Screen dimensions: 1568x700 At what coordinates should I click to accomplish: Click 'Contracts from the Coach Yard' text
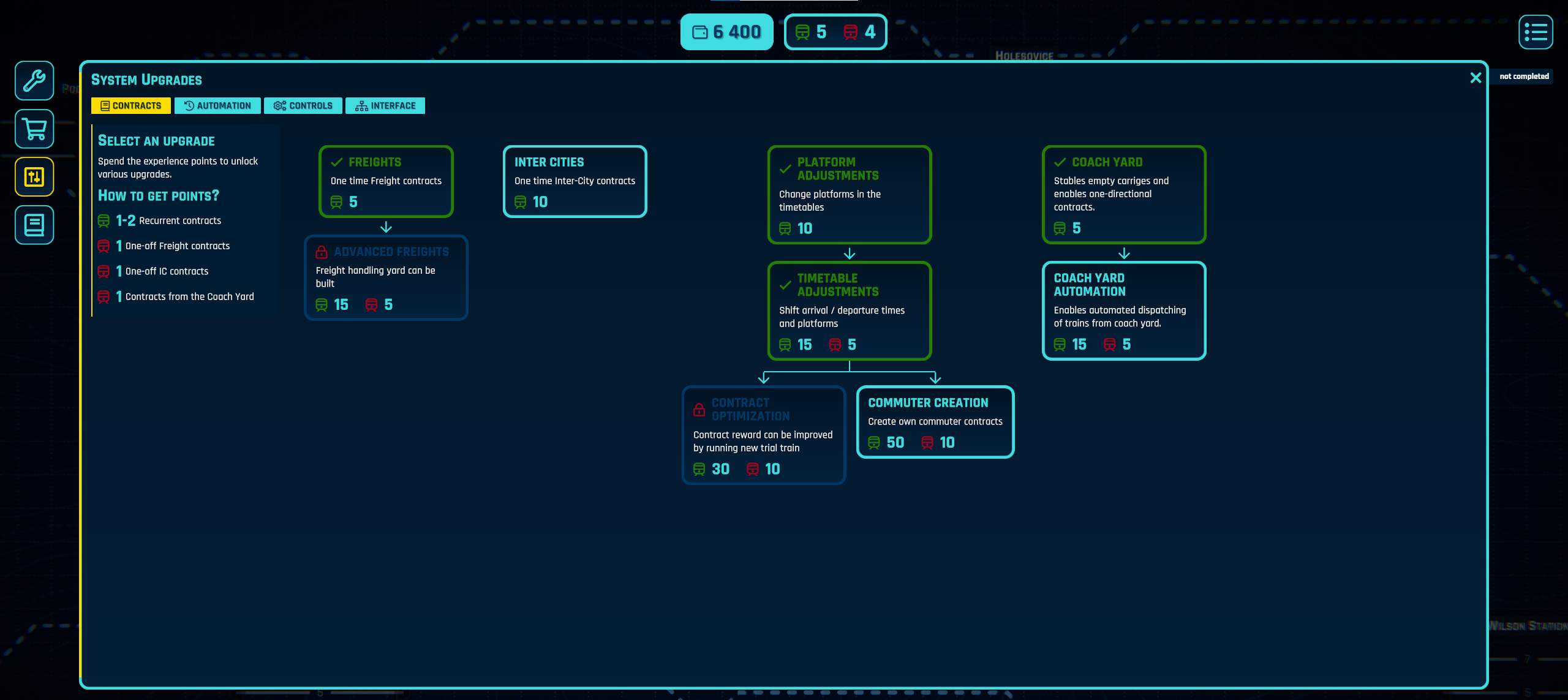189,296
